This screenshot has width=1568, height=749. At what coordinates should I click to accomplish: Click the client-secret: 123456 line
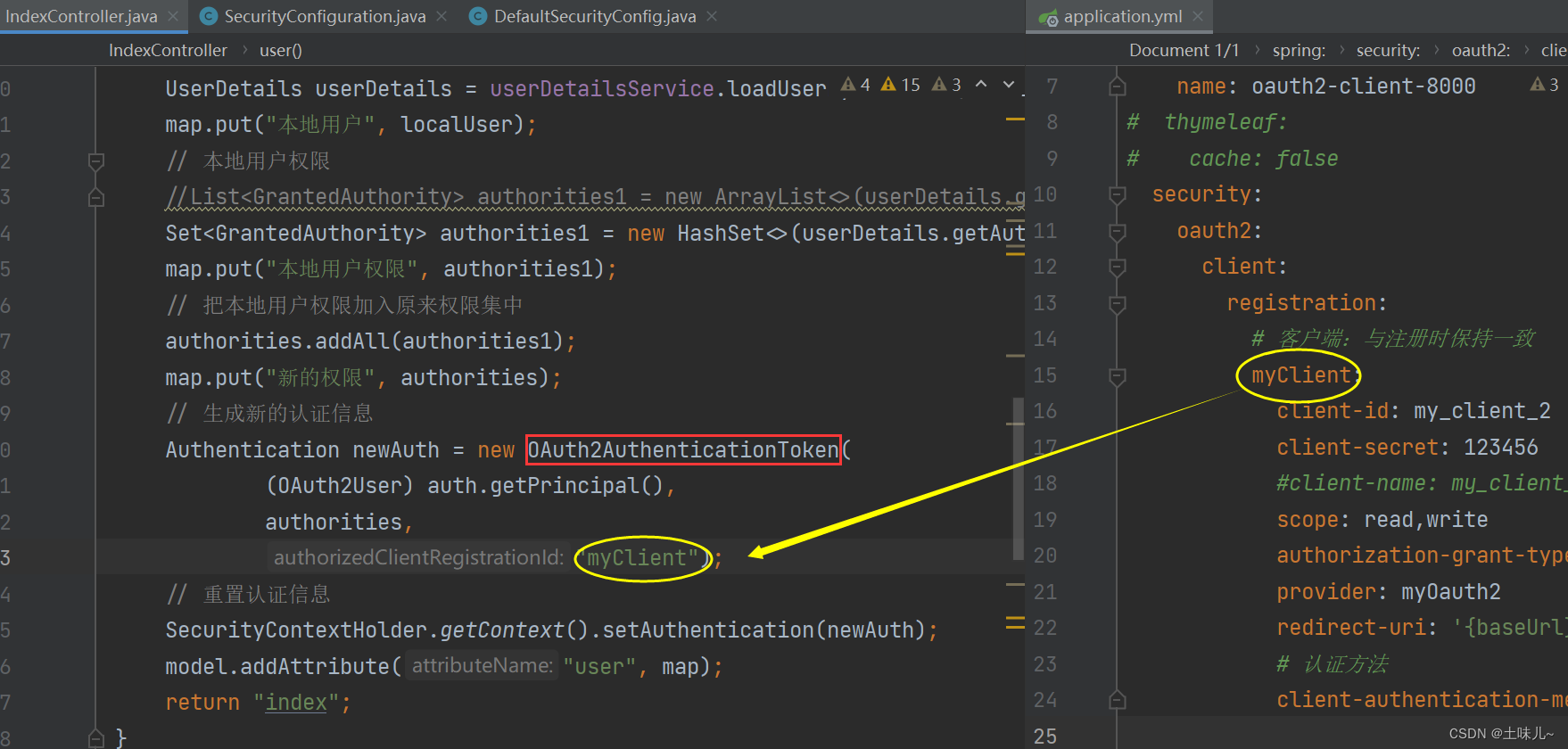1407,448
